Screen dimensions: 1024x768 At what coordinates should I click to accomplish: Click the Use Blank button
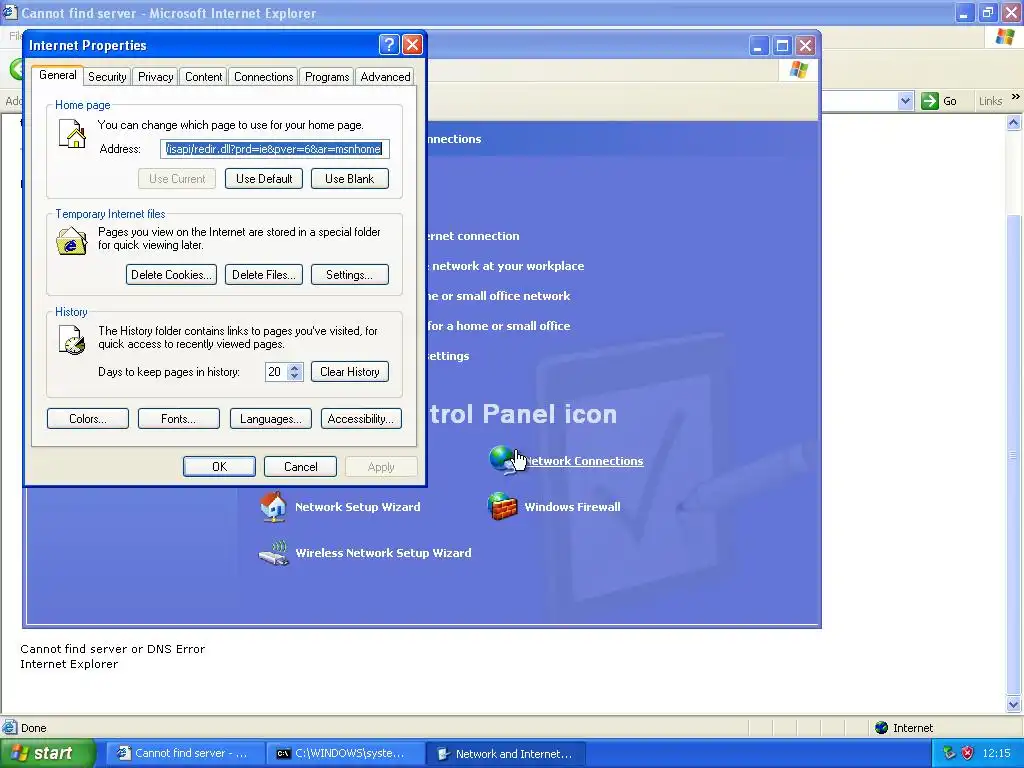pyautogui.click(x=349, y=179)
